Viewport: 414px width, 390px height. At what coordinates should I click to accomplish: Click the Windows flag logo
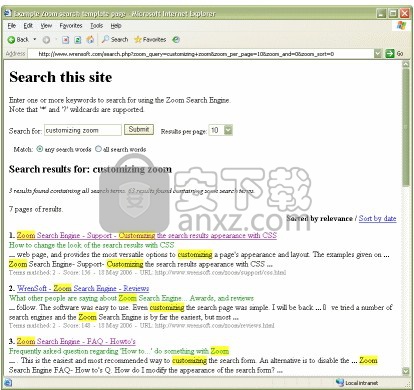coord(401,26)
